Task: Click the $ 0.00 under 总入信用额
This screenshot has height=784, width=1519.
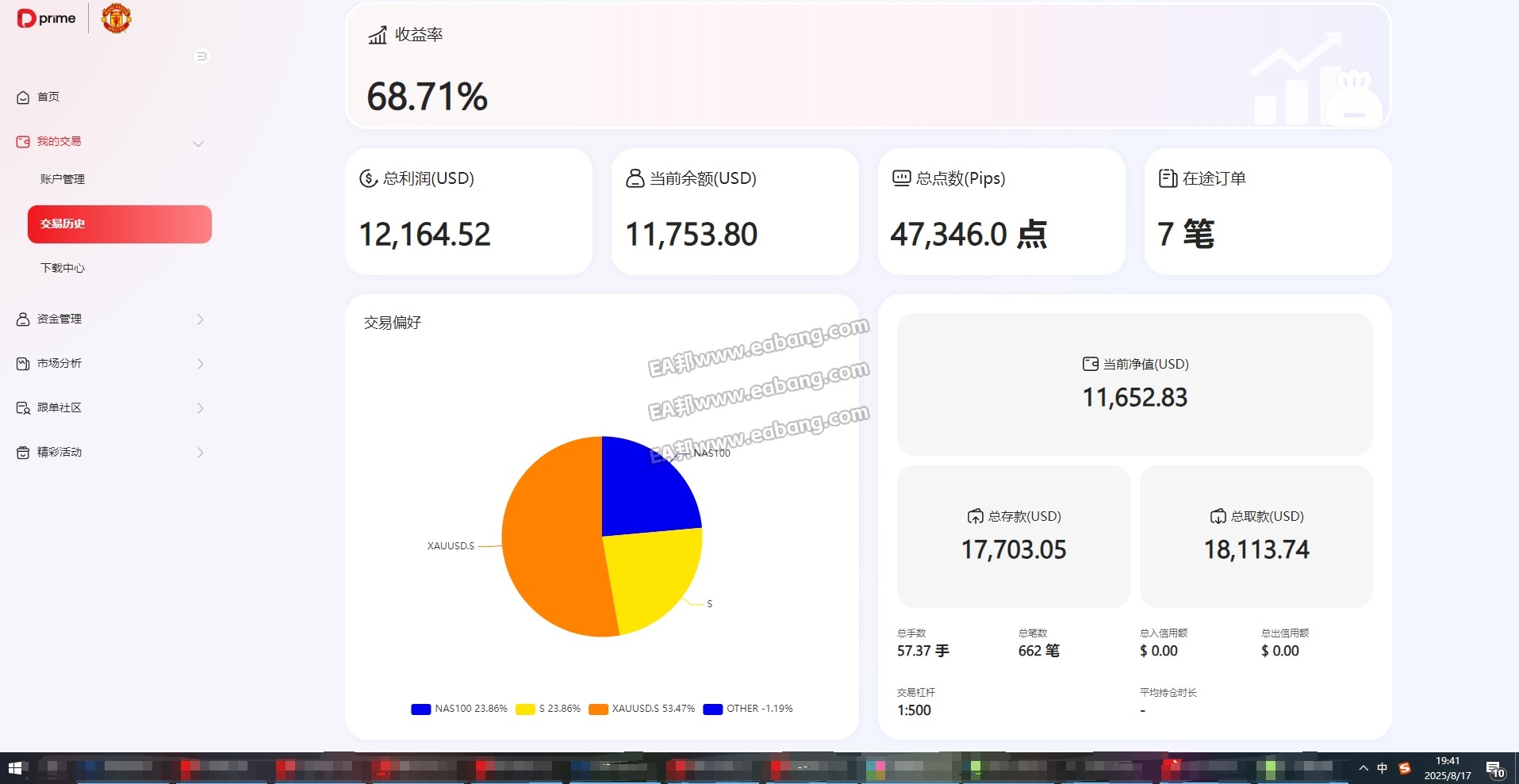Action: click(x=1159, y=651)
